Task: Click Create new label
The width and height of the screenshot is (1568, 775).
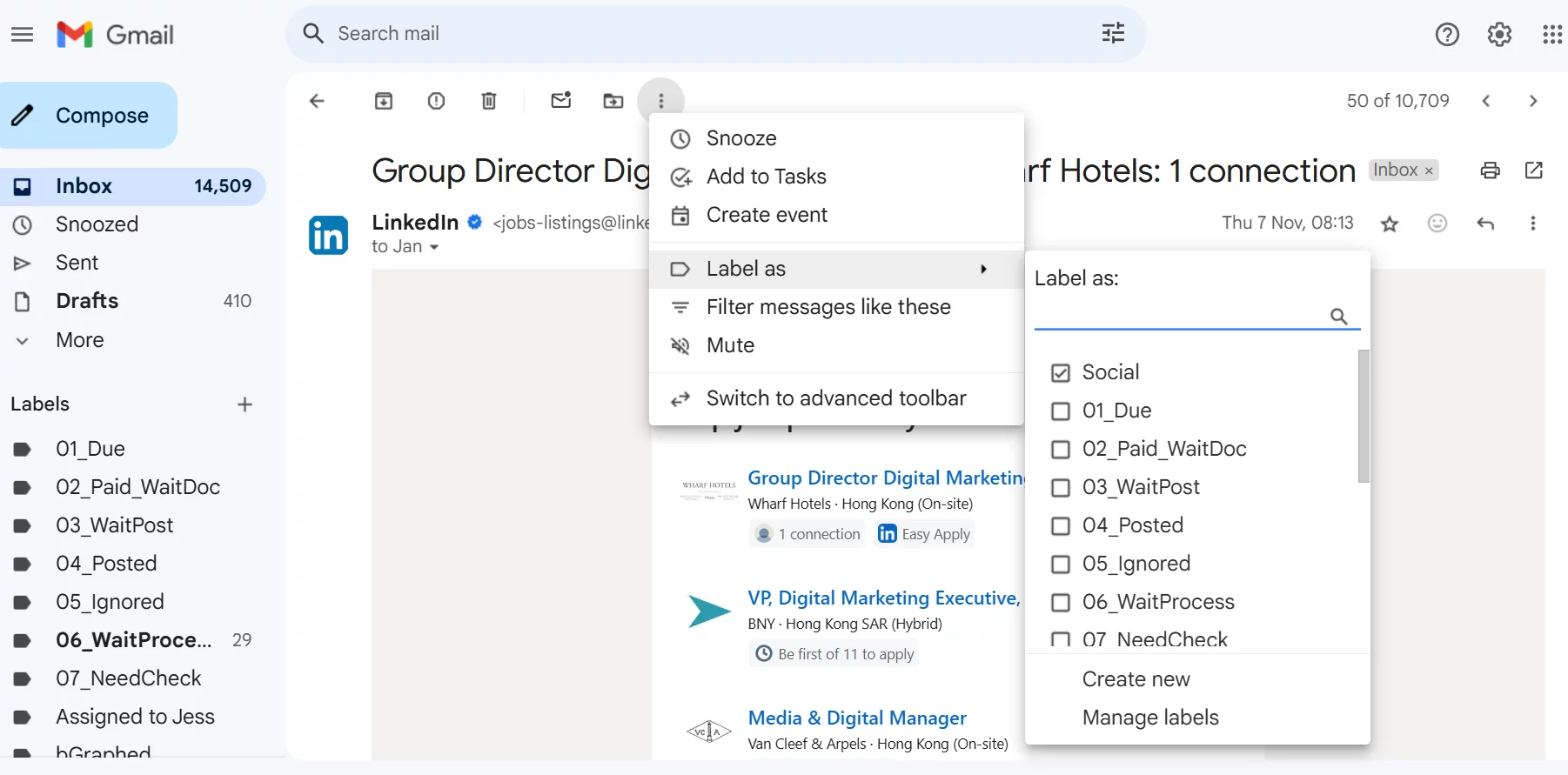Action: 1136,679
